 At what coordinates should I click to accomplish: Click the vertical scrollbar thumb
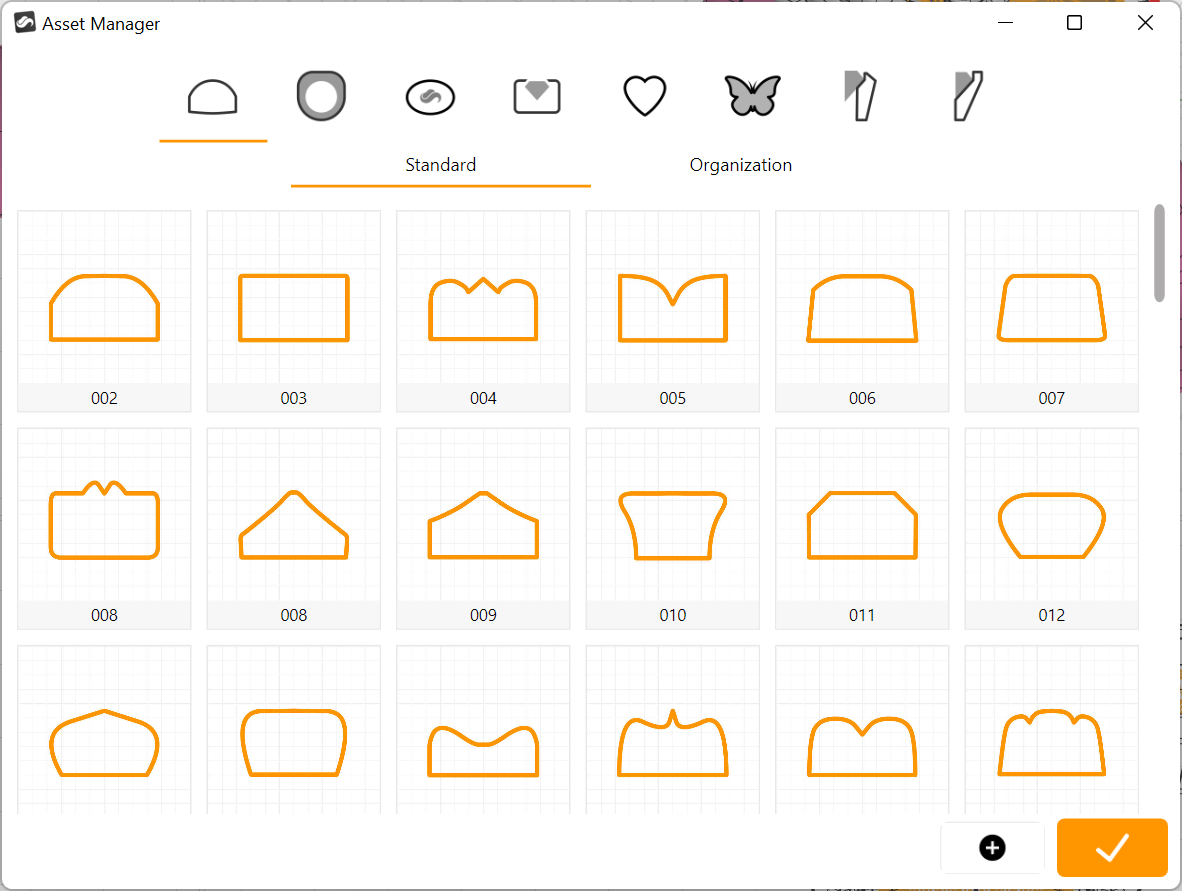tap(1159, 252)
